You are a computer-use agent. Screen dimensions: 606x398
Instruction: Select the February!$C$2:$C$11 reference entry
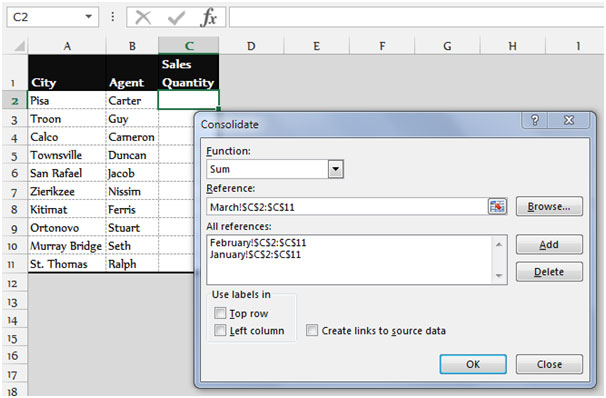[258, 243]
